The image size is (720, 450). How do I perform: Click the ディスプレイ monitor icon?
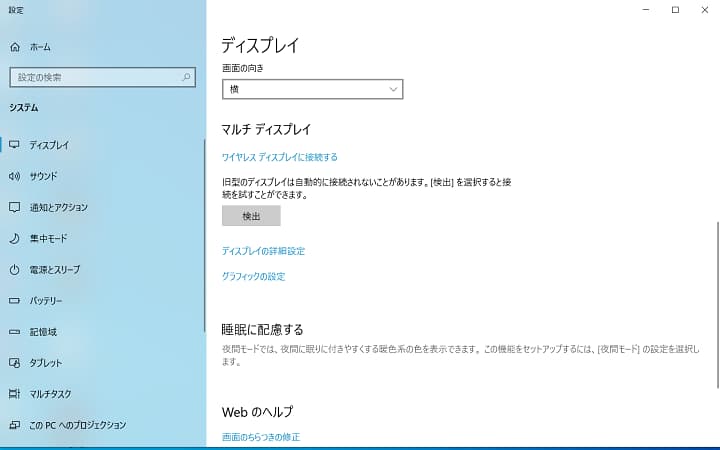[x=14, y=145]
